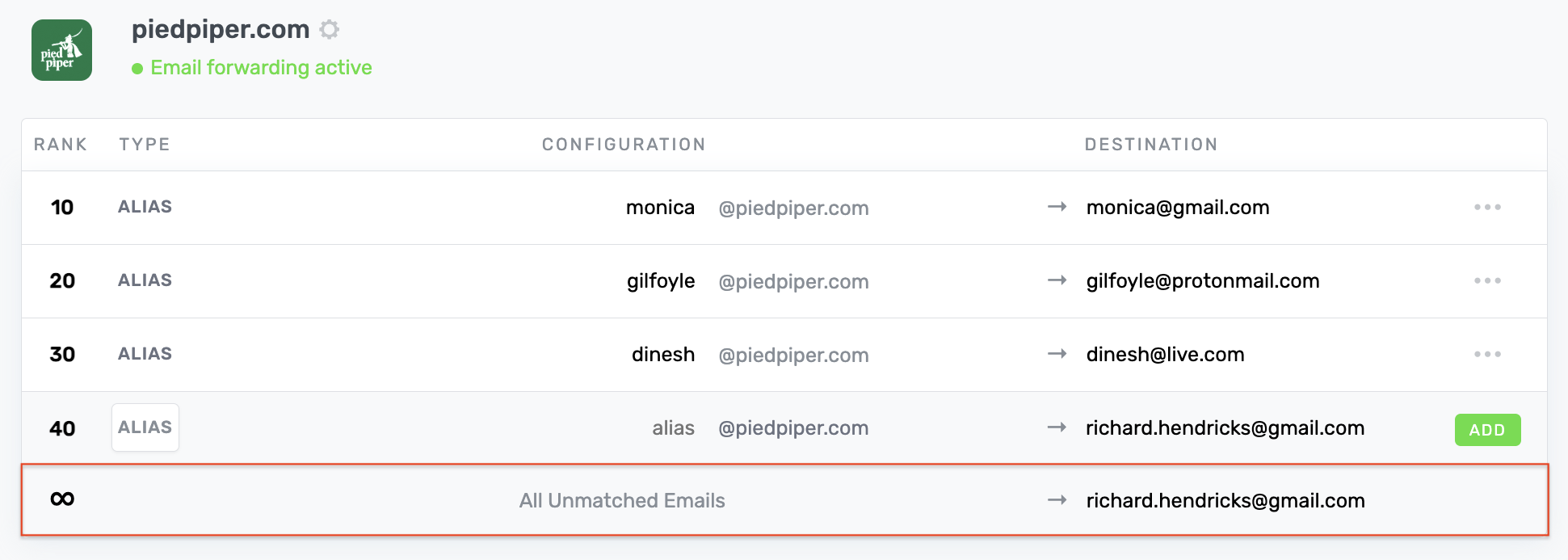
Task: Click the green forwarding status dot
Action: (137, 69)
